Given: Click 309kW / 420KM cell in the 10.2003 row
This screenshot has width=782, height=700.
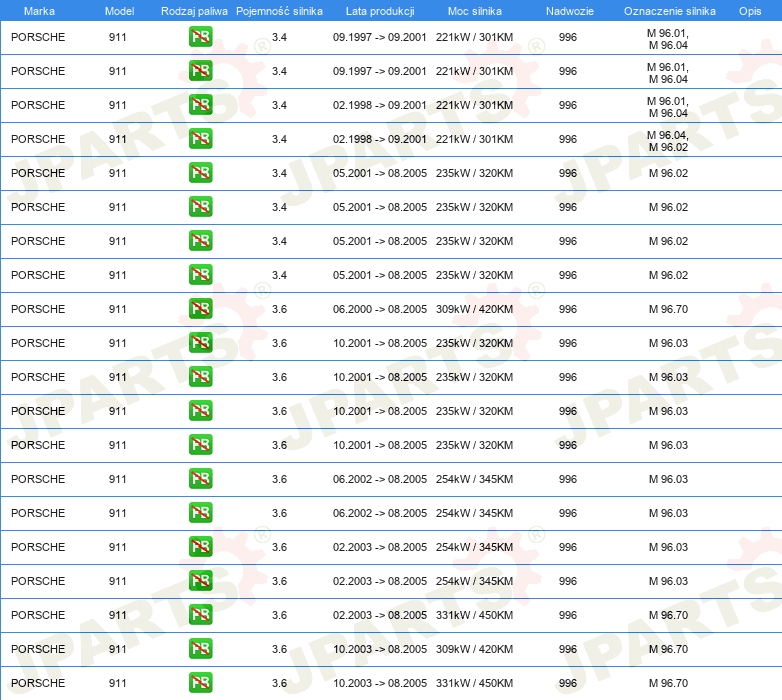Looking at the screenshot, I should (x=474, y=649).
